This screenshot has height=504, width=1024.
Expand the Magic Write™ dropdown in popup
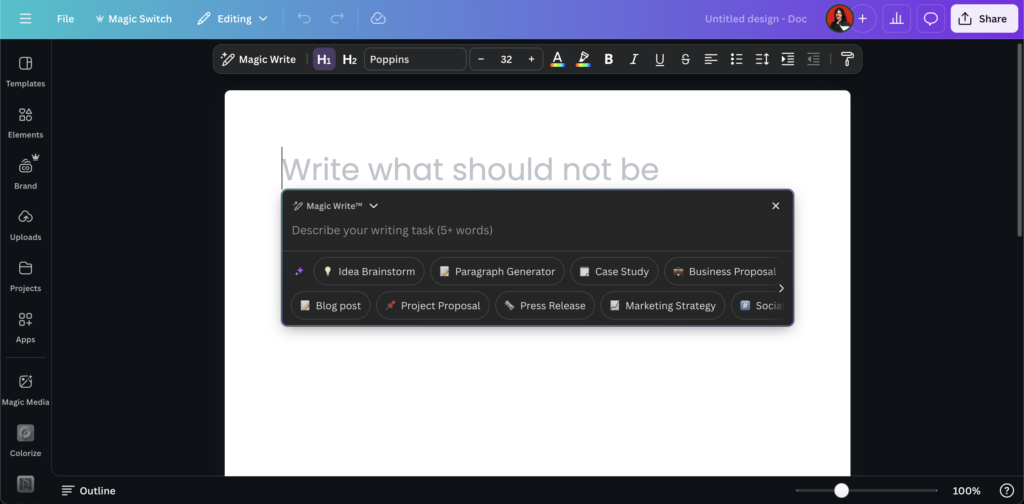coord(336,206)
